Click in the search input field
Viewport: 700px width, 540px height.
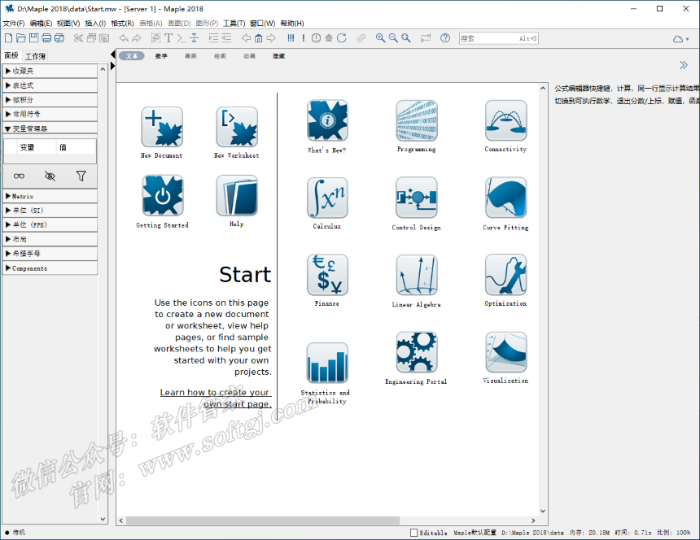click(499, 38)
